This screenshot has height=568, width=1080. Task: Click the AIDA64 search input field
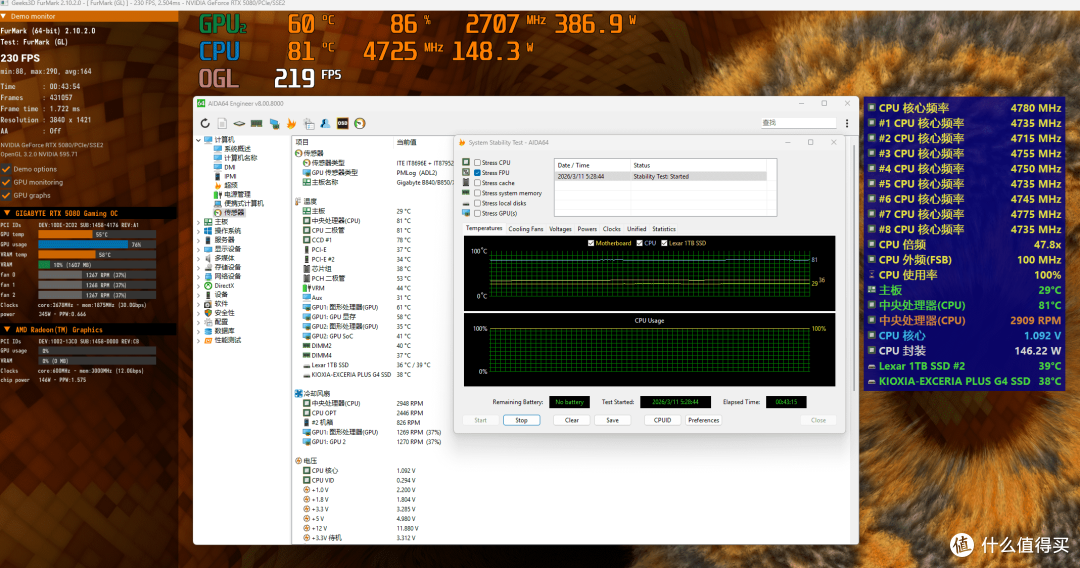point(799,123)
